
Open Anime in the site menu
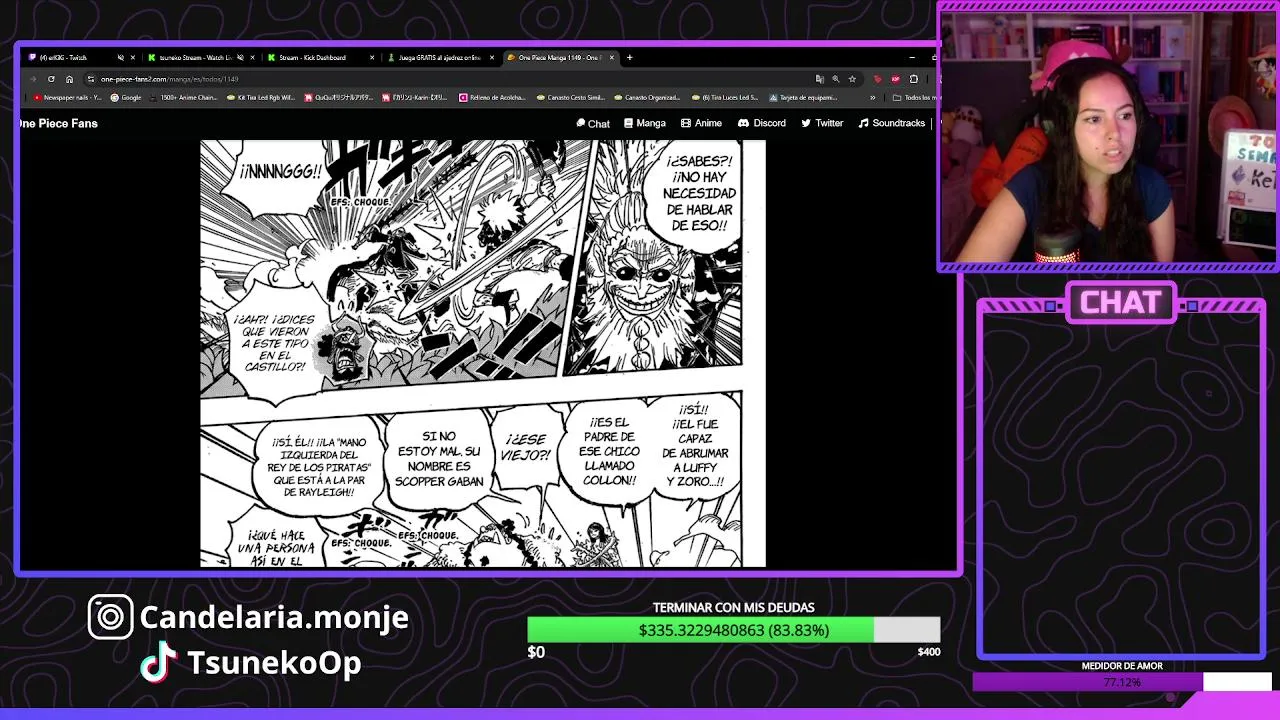(x=701, y=123)
